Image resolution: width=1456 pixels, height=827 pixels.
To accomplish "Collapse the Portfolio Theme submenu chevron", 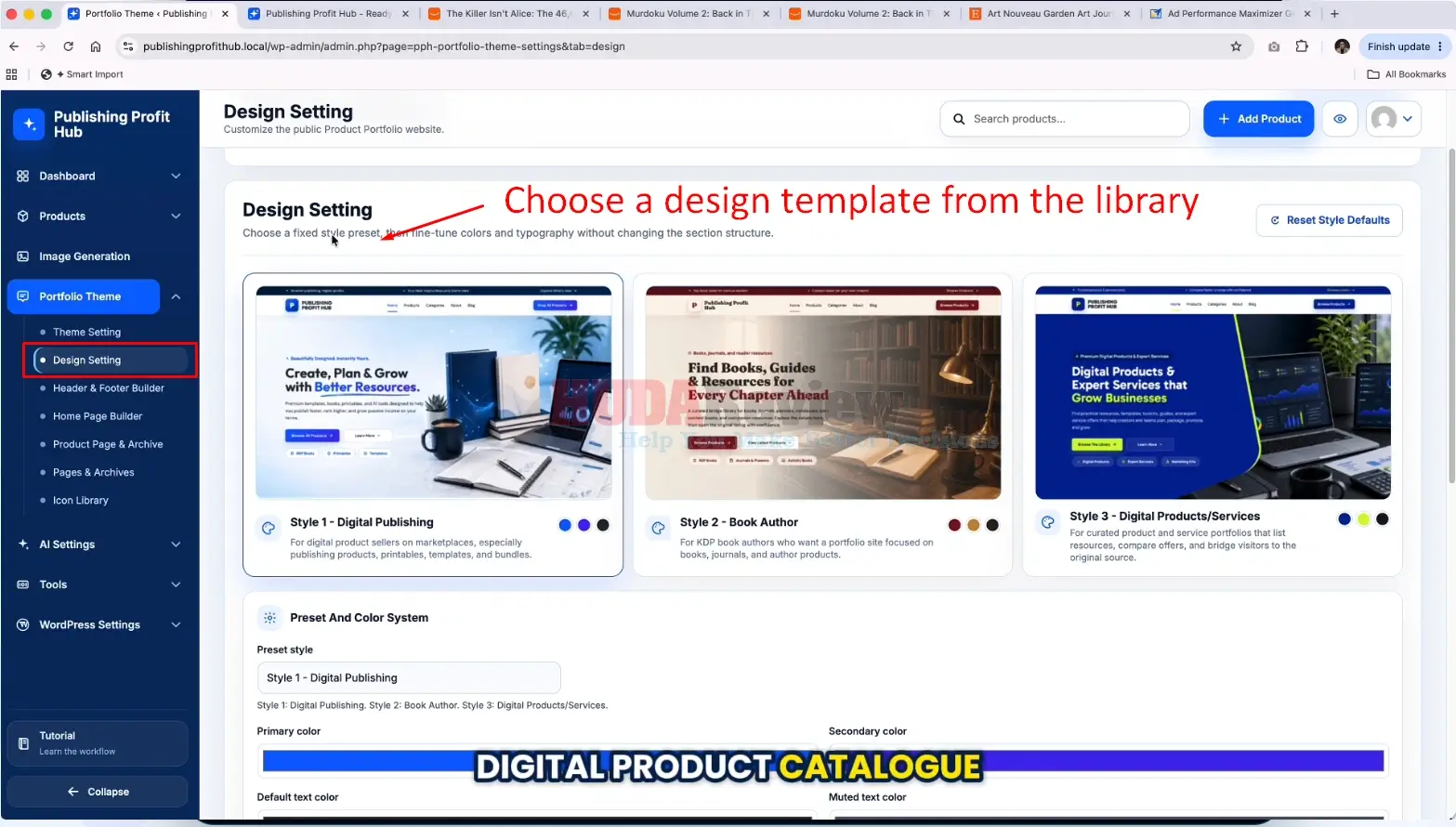I will tap(176, 296).
